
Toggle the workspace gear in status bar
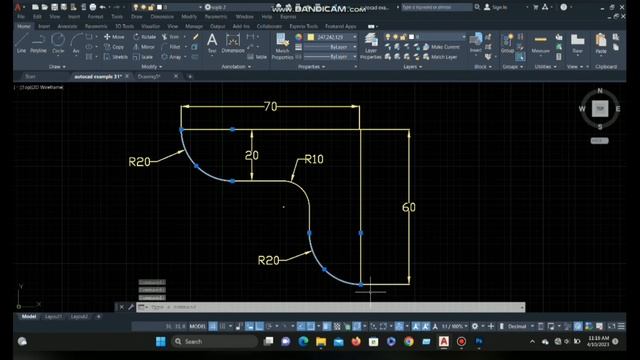[475, 326]
